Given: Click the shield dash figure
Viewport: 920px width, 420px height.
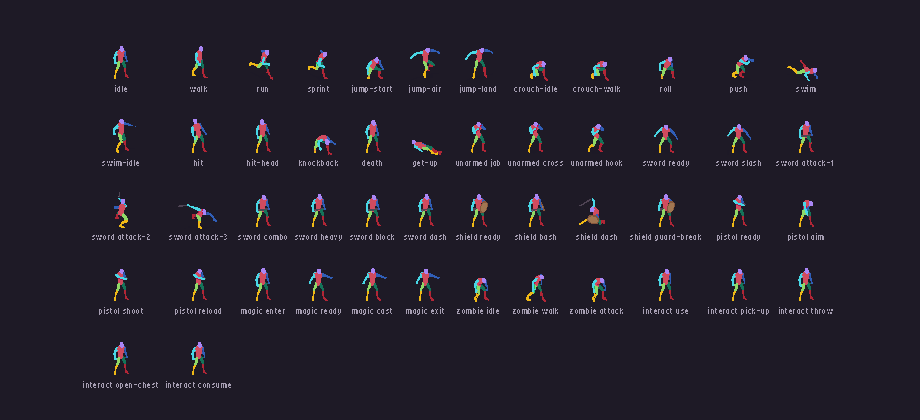Looking at the screenshot, I should (x=593, y=212).
